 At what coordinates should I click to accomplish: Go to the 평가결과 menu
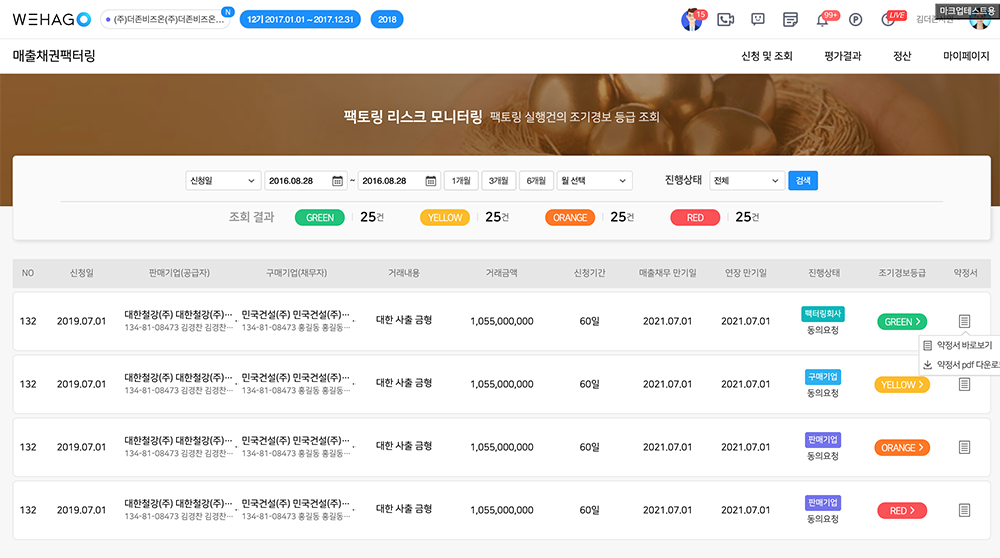coord(842,56)
